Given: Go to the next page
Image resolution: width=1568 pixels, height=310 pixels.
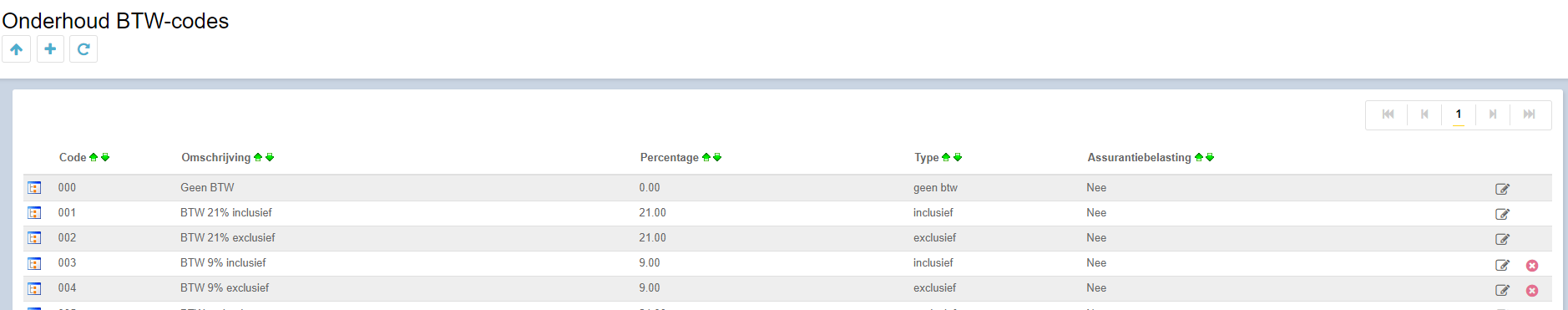Looking at the screenshot, I should point(1493,114).
